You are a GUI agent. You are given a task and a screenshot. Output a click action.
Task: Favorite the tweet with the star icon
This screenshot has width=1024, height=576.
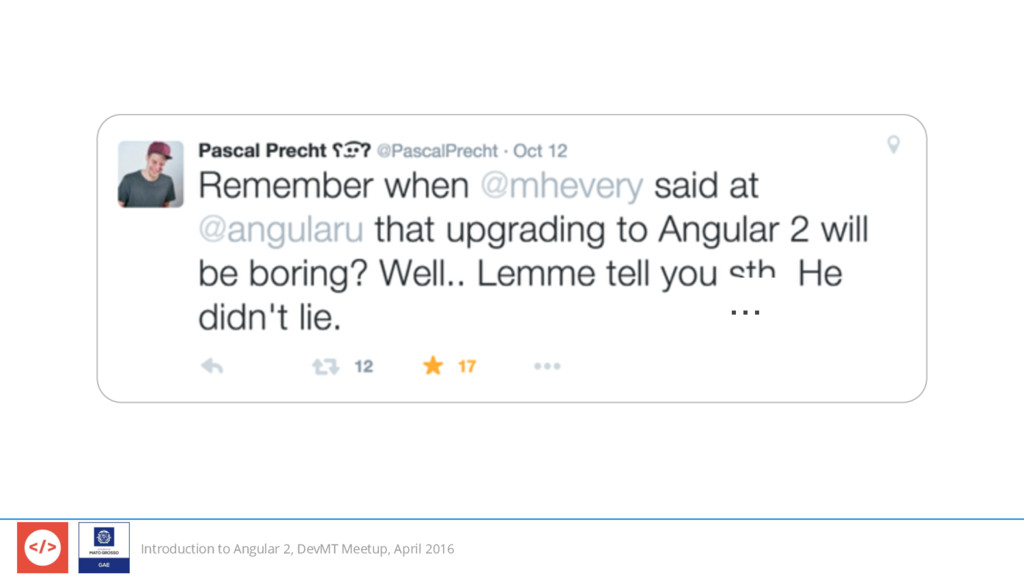click(432, 366)
